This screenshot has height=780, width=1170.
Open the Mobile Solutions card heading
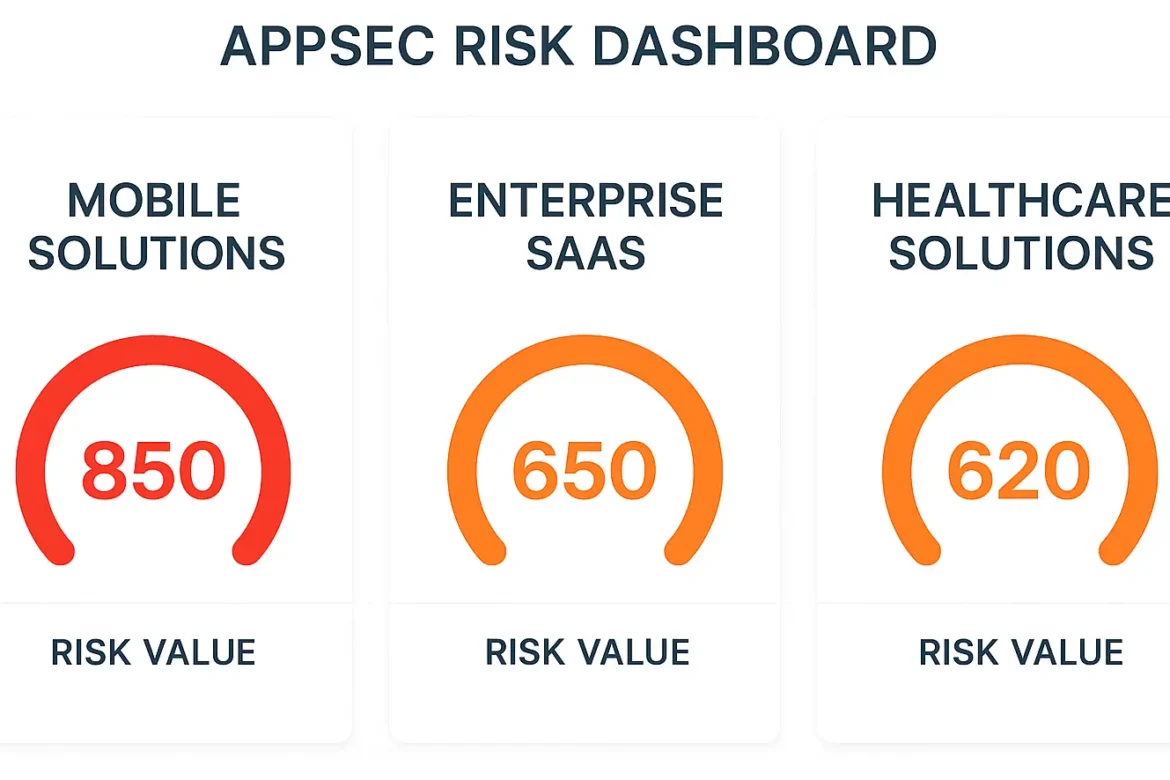click(x=155, y=228)
